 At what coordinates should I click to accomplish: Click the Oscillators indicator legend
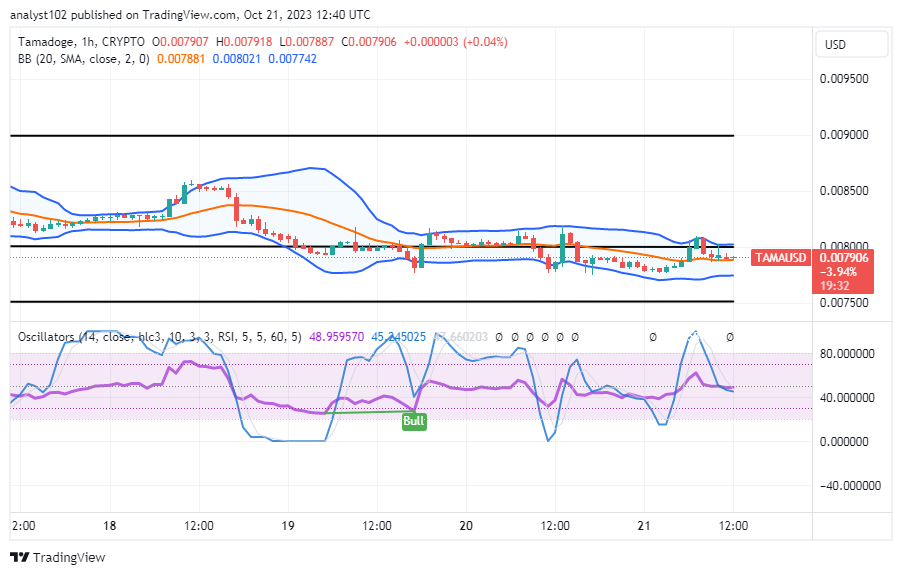point(159,336)
